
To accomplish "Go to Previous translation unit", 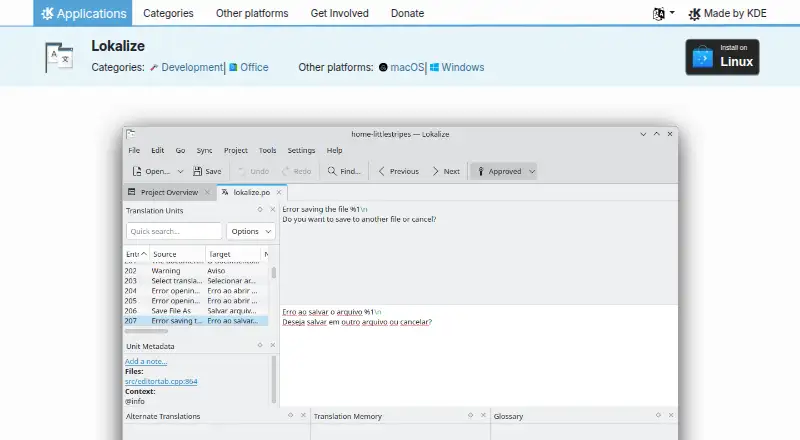I will pos(398,172).
